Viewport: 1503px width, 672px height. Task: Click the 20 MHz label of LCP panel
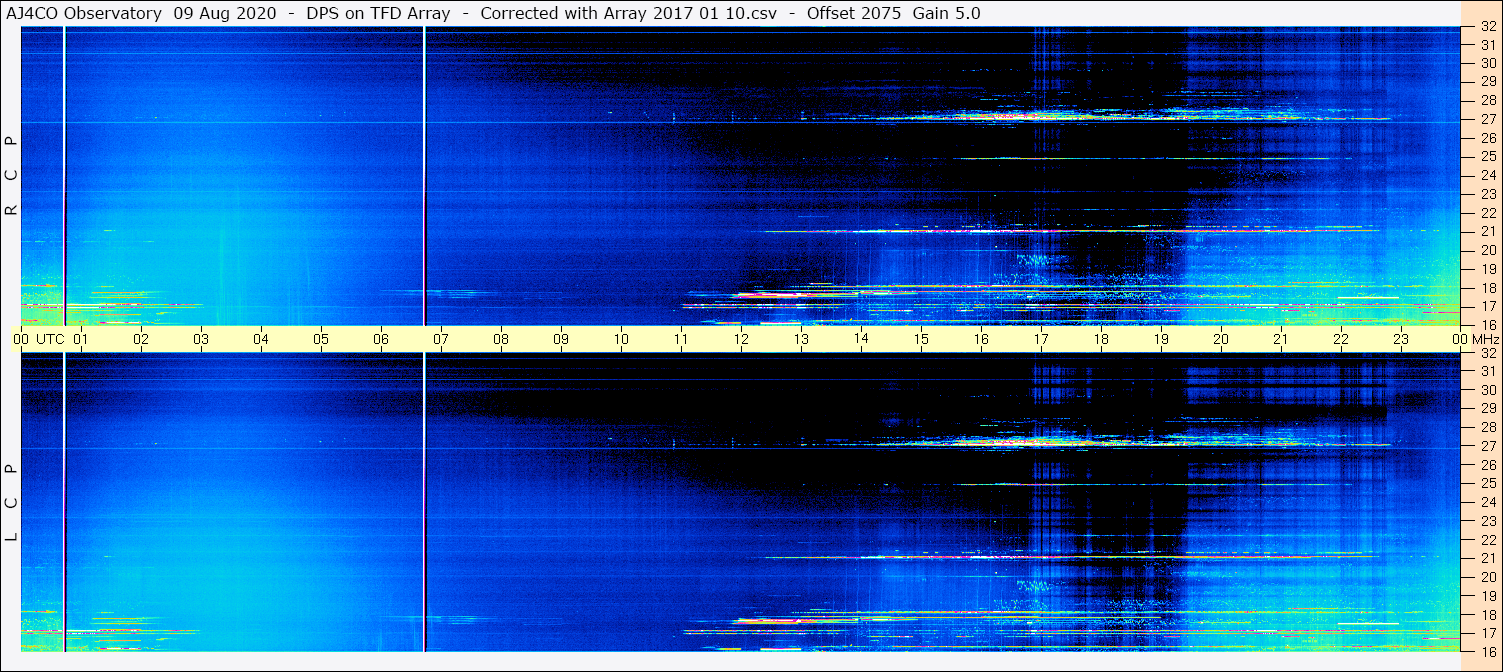tap(1488, 577)
